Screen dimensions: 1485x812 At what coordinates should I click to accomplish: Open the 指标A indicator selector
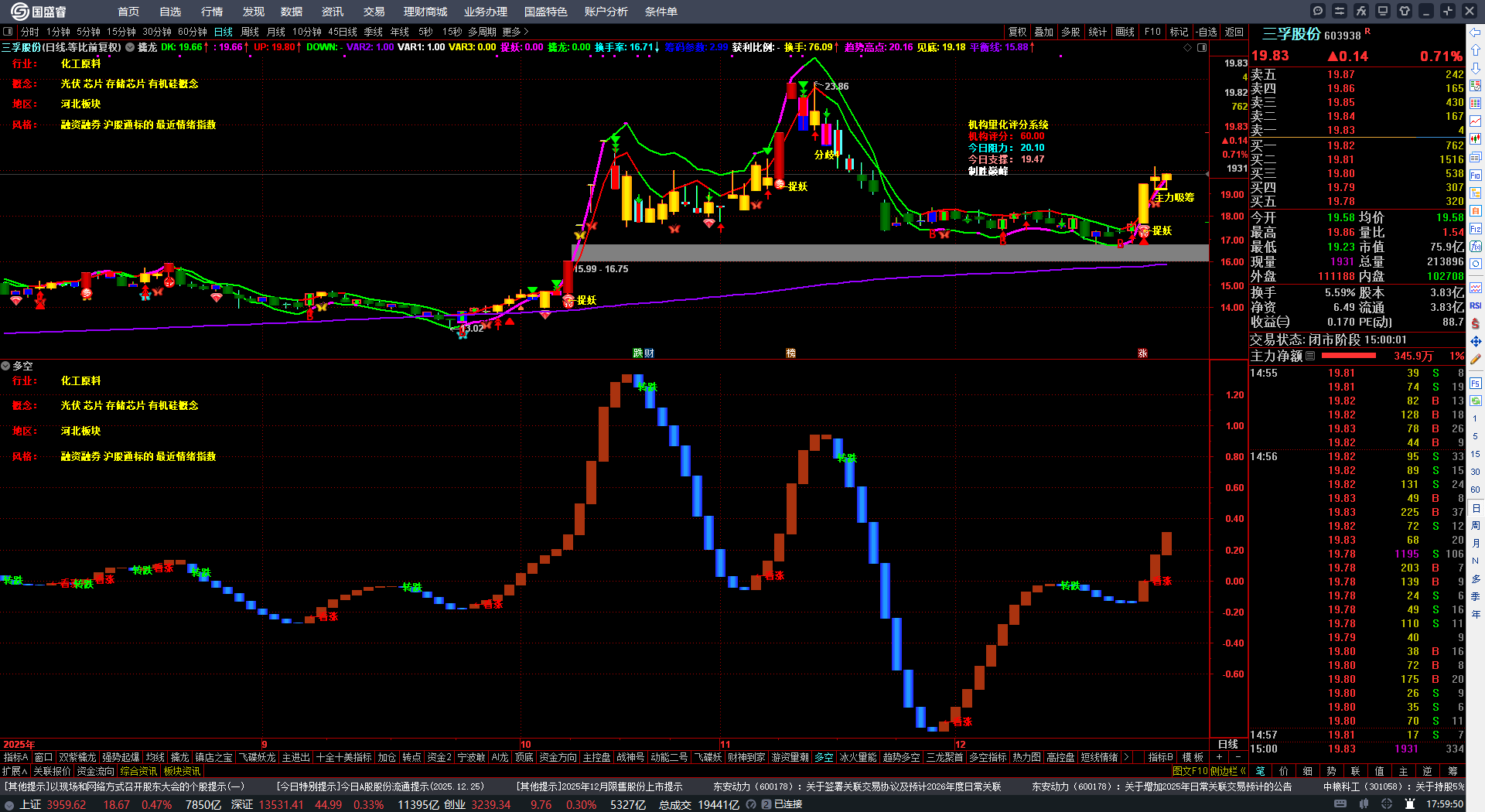tap(15, 757)
